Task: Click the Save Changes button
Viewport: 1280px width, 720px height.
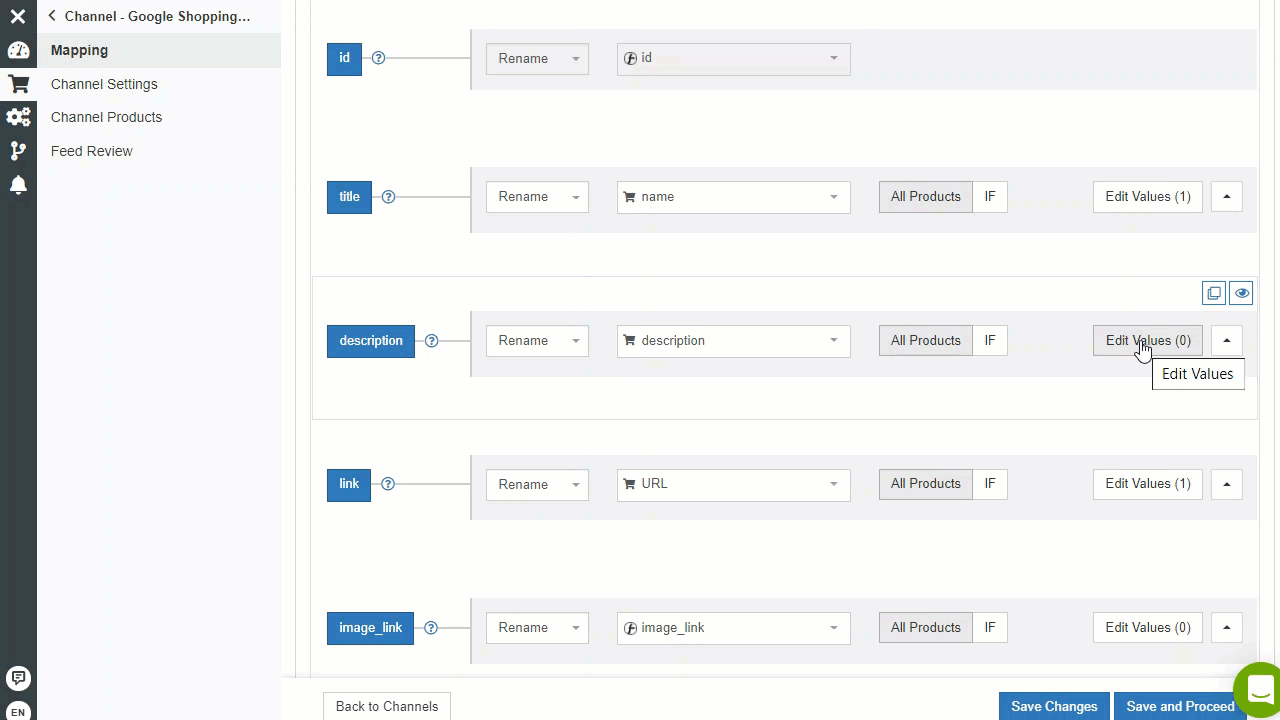Action: [1054, 706]
